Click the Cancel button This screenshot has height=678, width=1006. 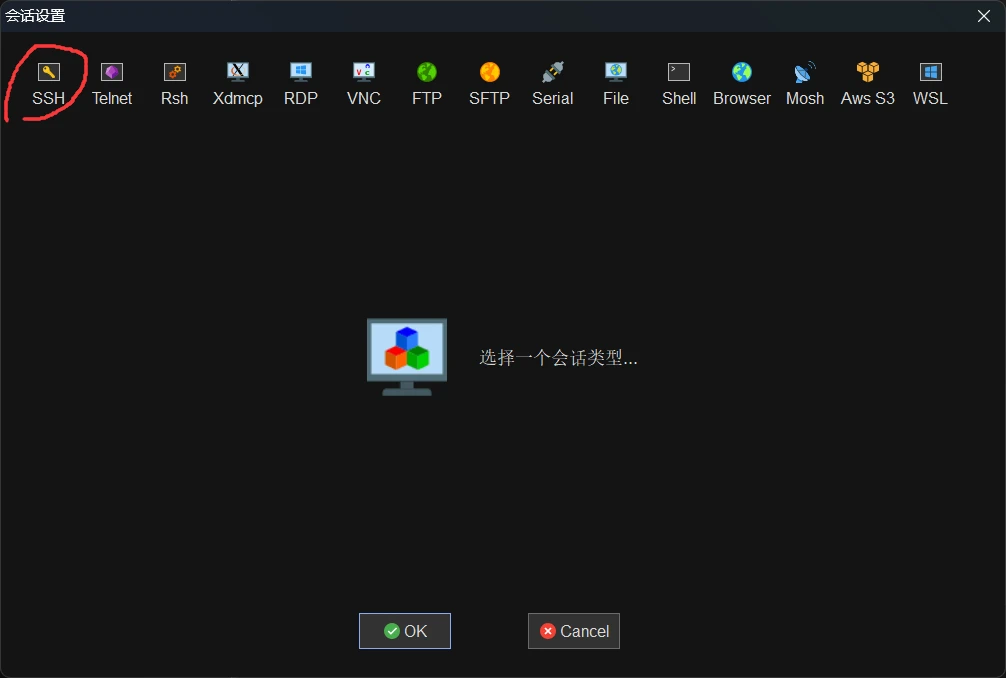(x=574, y=631)
